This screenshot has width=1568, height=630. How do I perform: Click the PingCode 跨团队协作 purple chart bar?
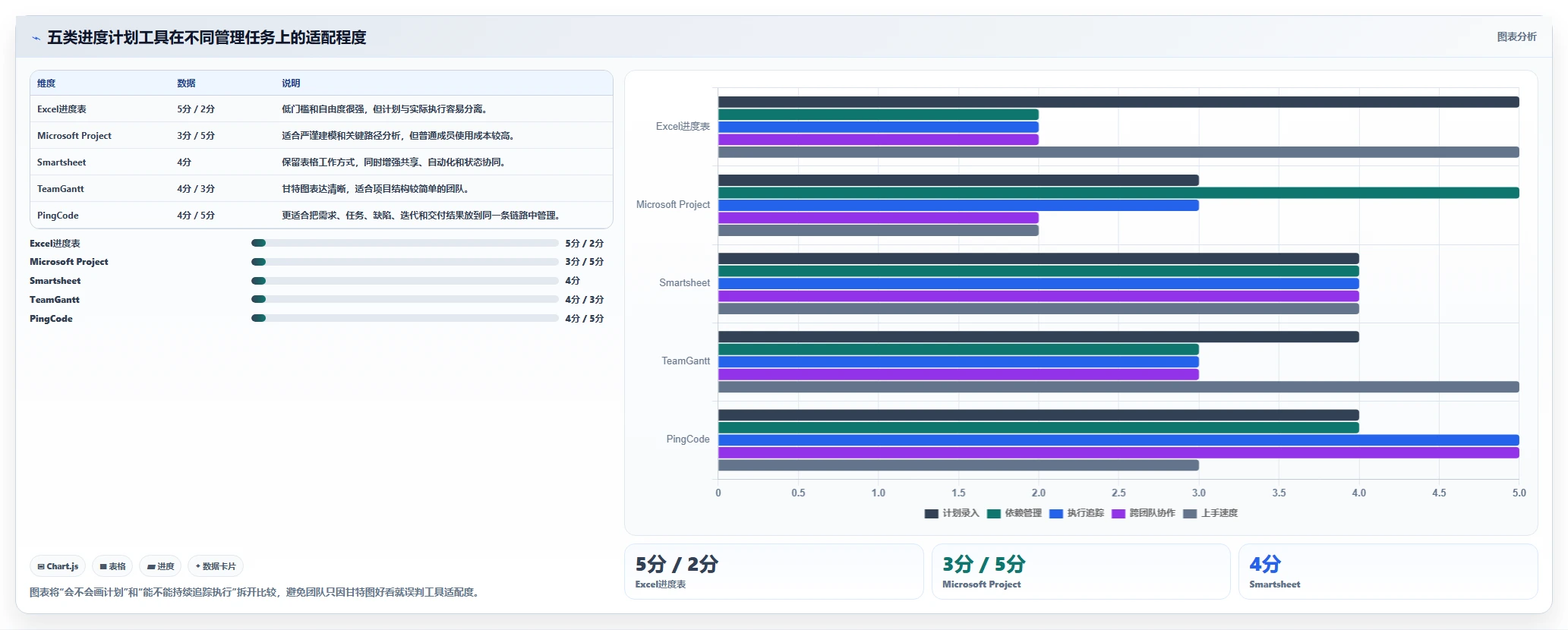[1118, 452]
